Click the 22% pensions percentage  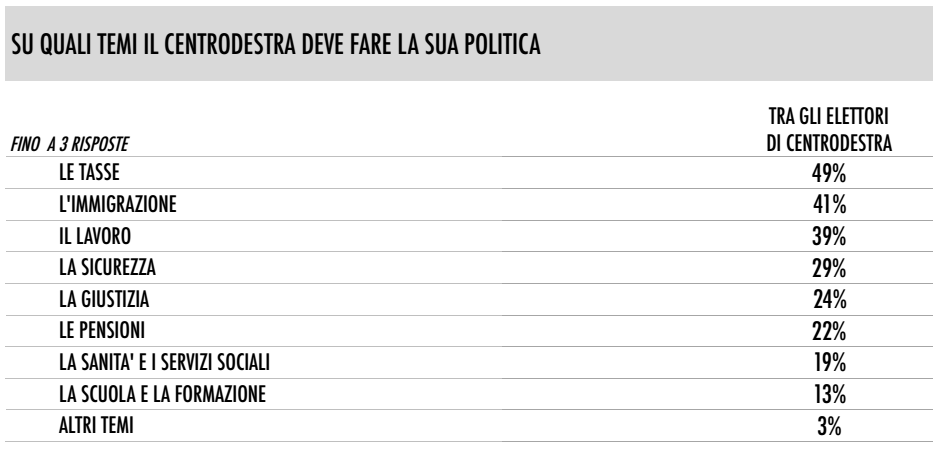828,332
